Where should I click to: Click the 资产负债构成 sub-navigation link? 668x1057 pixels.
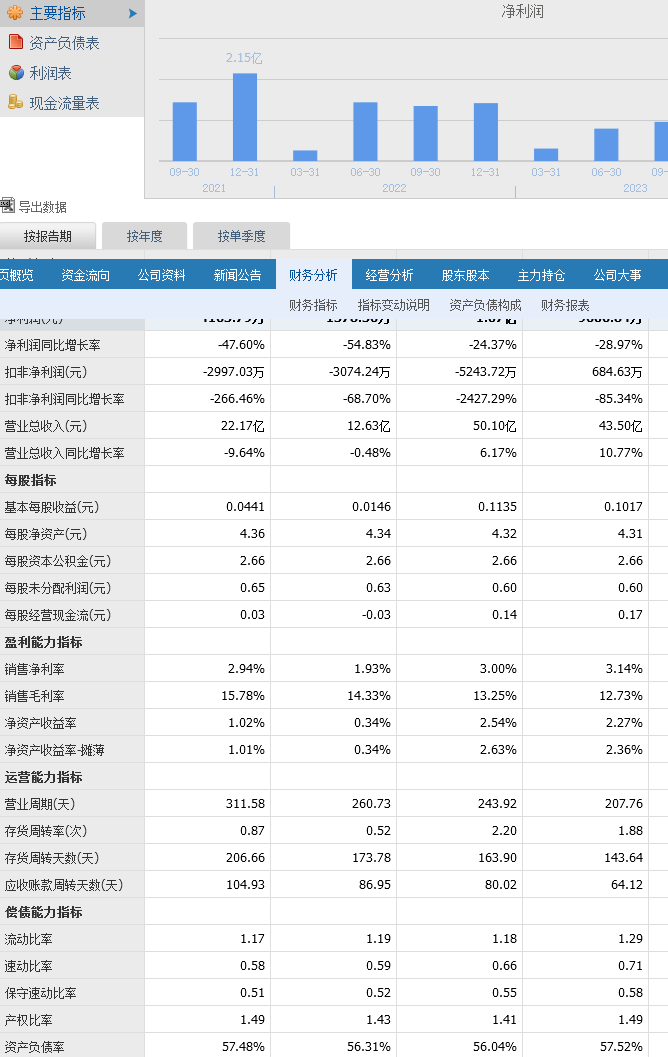tap(485, 305)
